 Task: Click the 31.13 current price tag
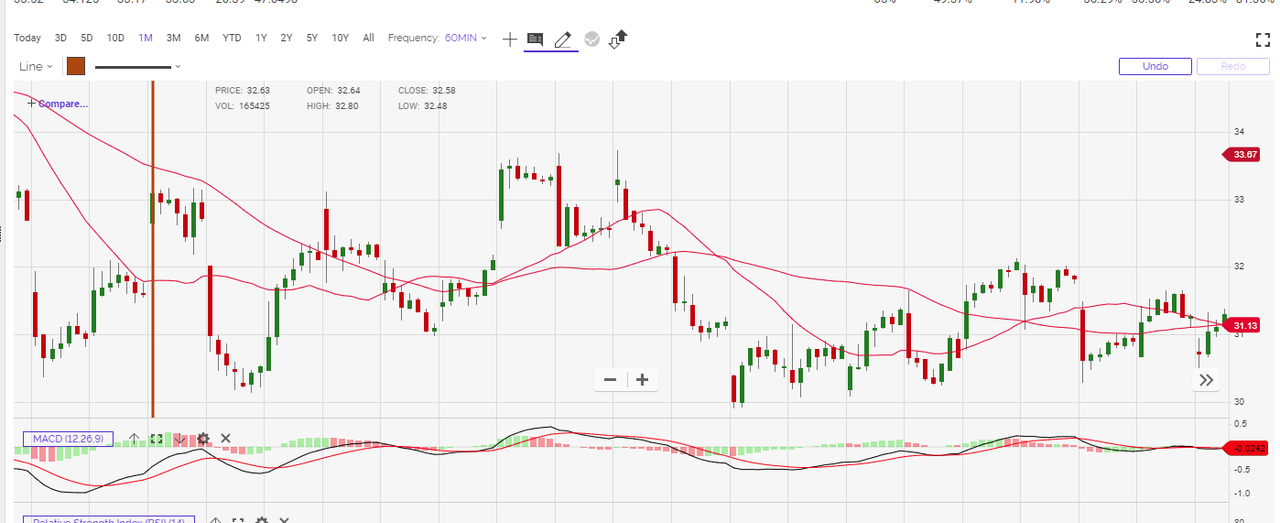[1242, 325]
